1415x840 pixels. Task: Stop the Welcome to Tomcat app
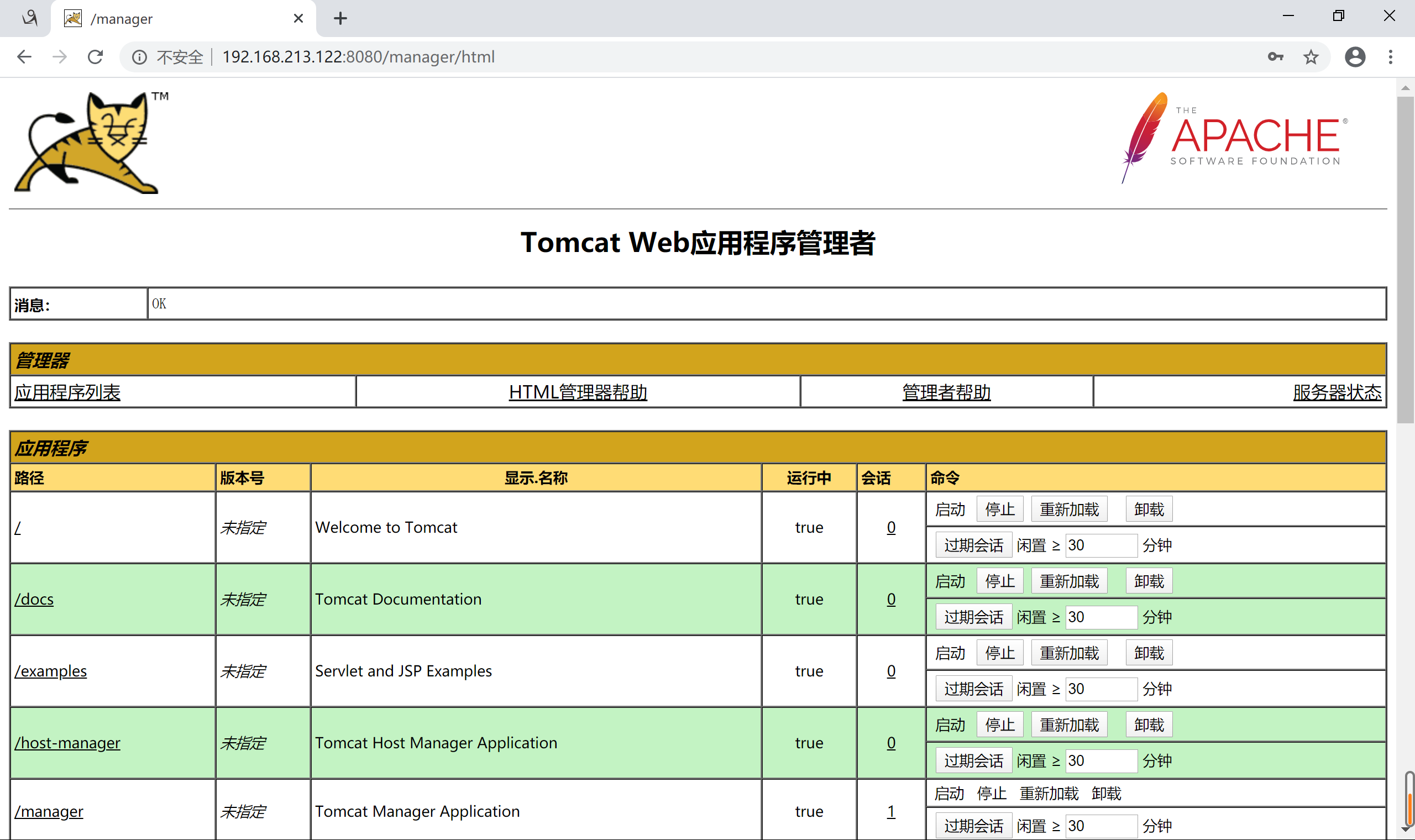(999, 510)
